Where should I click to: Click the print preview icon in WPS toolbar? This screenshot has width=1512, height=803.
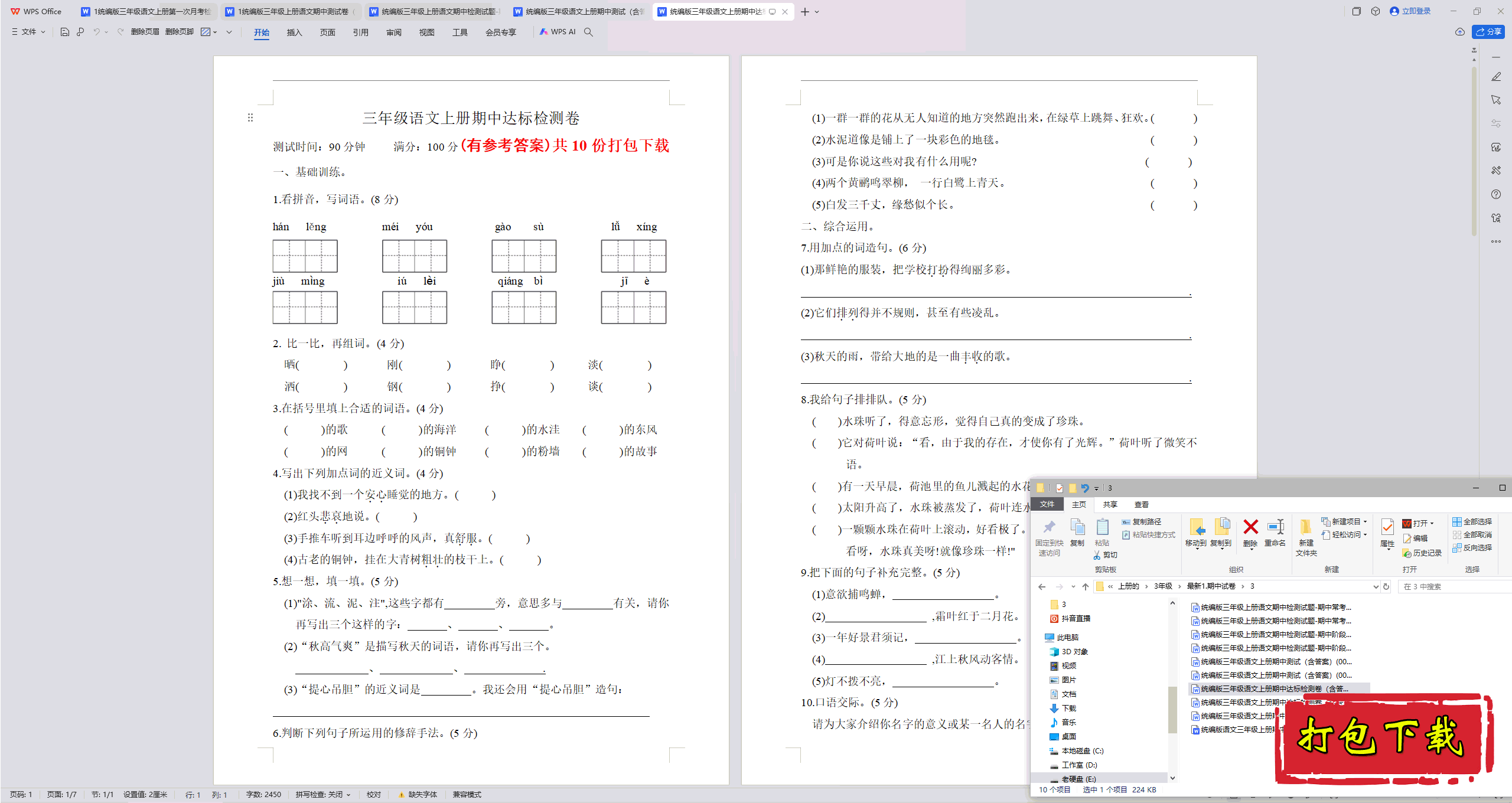click(x=80, y=32)
